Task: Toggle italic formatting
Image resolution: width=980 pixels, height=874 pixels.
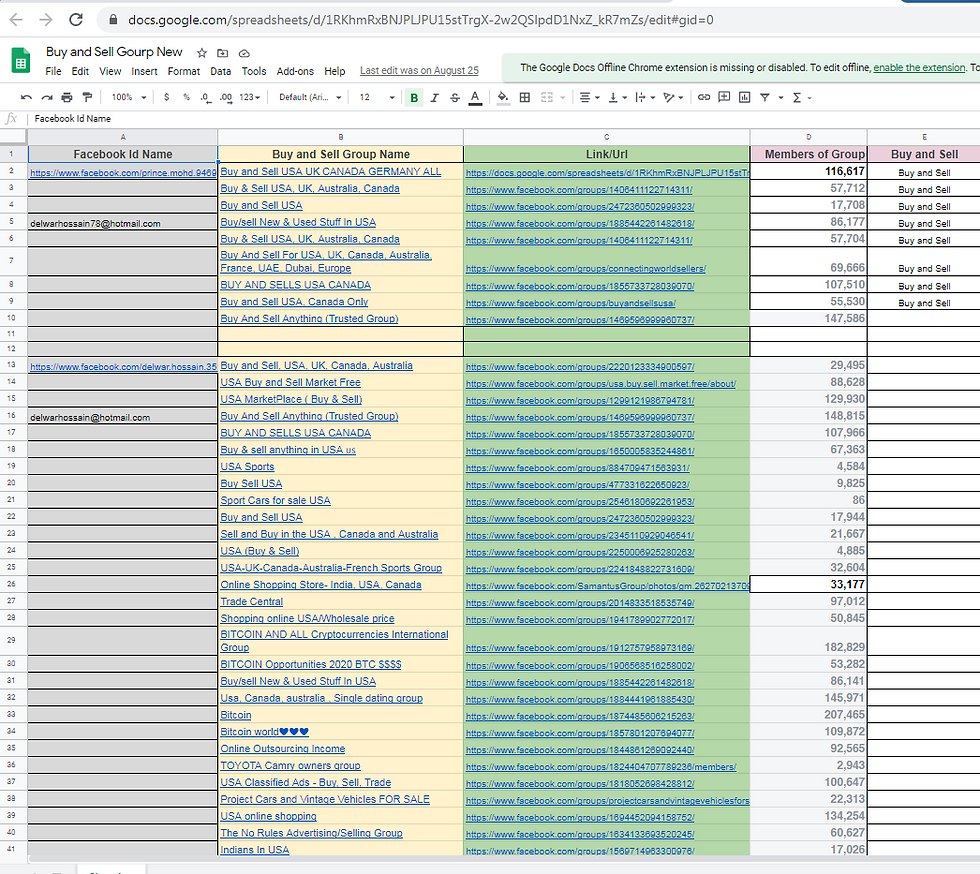Action: tap(434, 98)
